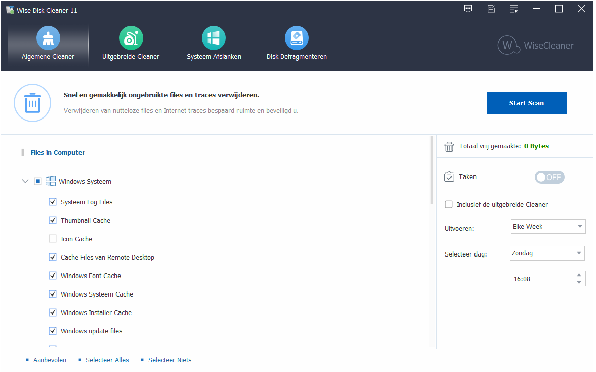Click the Selecteer Alles link
The image size is (596, 372).
pyautogui.click(x=107, y=359)
